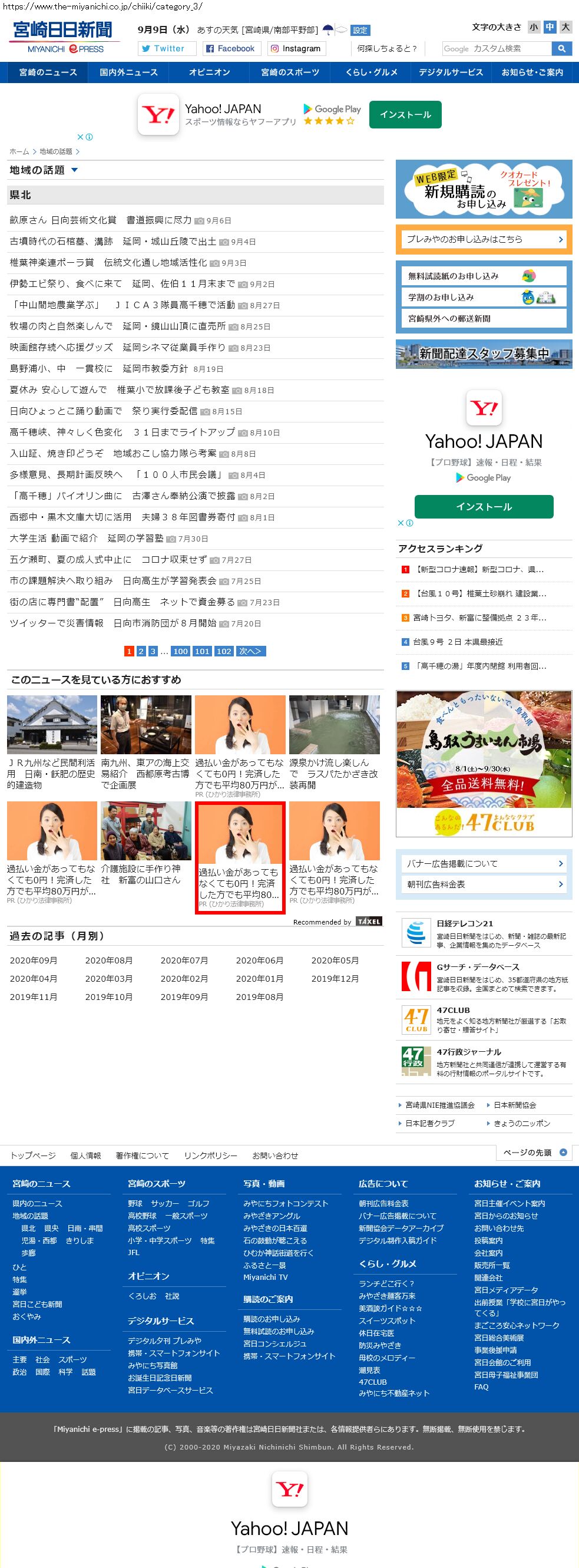579x1568 pixels.
Task: Set text size to 大
Action: tap(565, 27)
